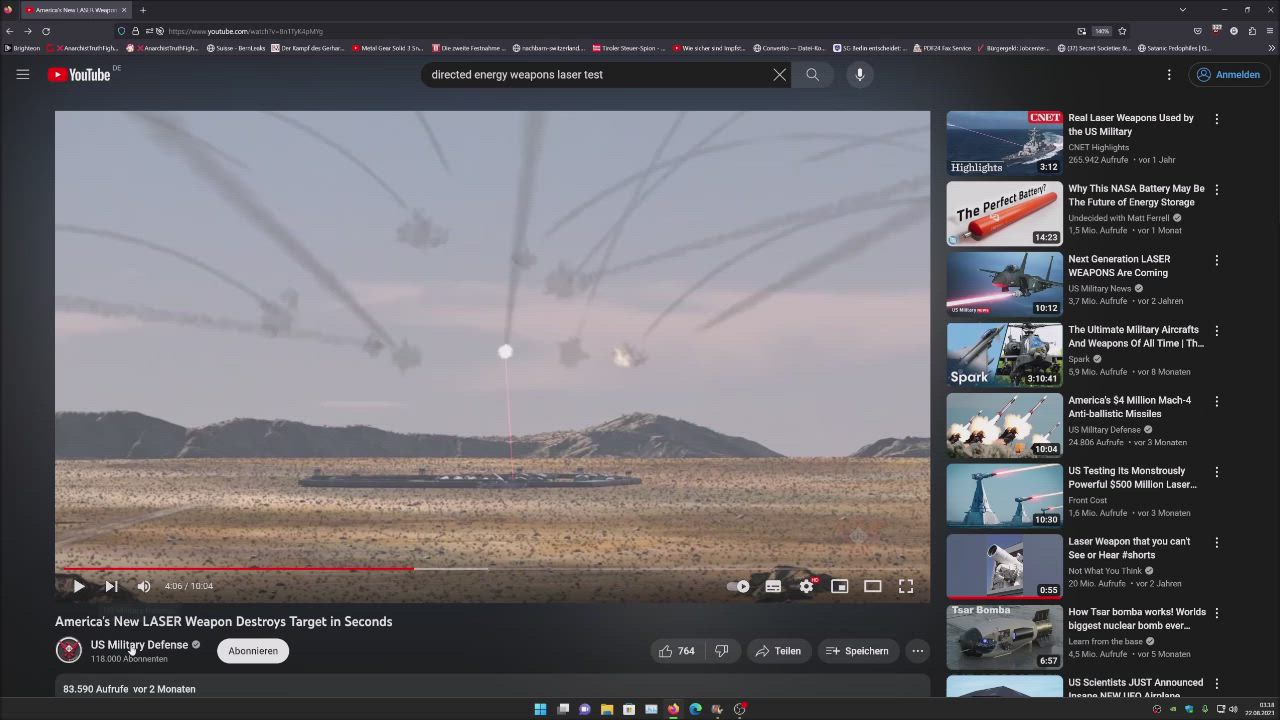
Task: Enter fullscreen mode
Action: click(x=905, y=586)
